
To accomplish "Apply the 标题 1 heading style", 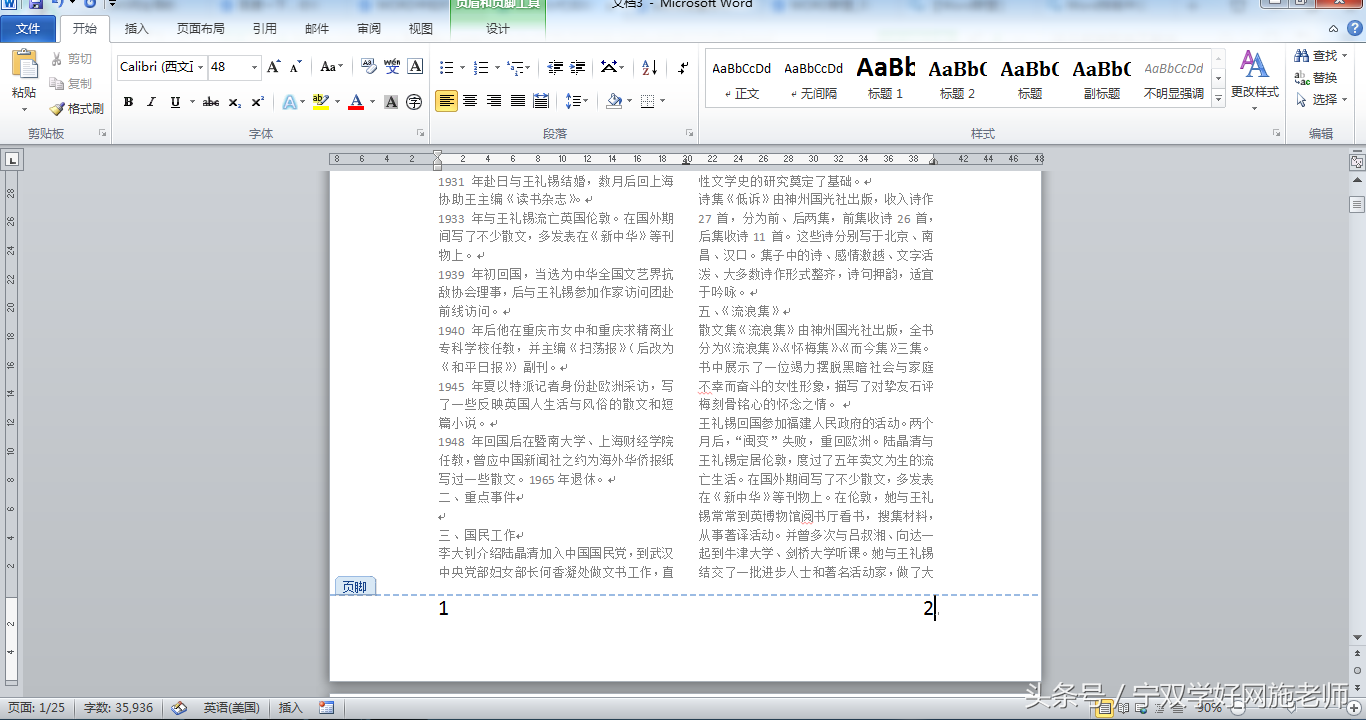I will click(886, 80).
